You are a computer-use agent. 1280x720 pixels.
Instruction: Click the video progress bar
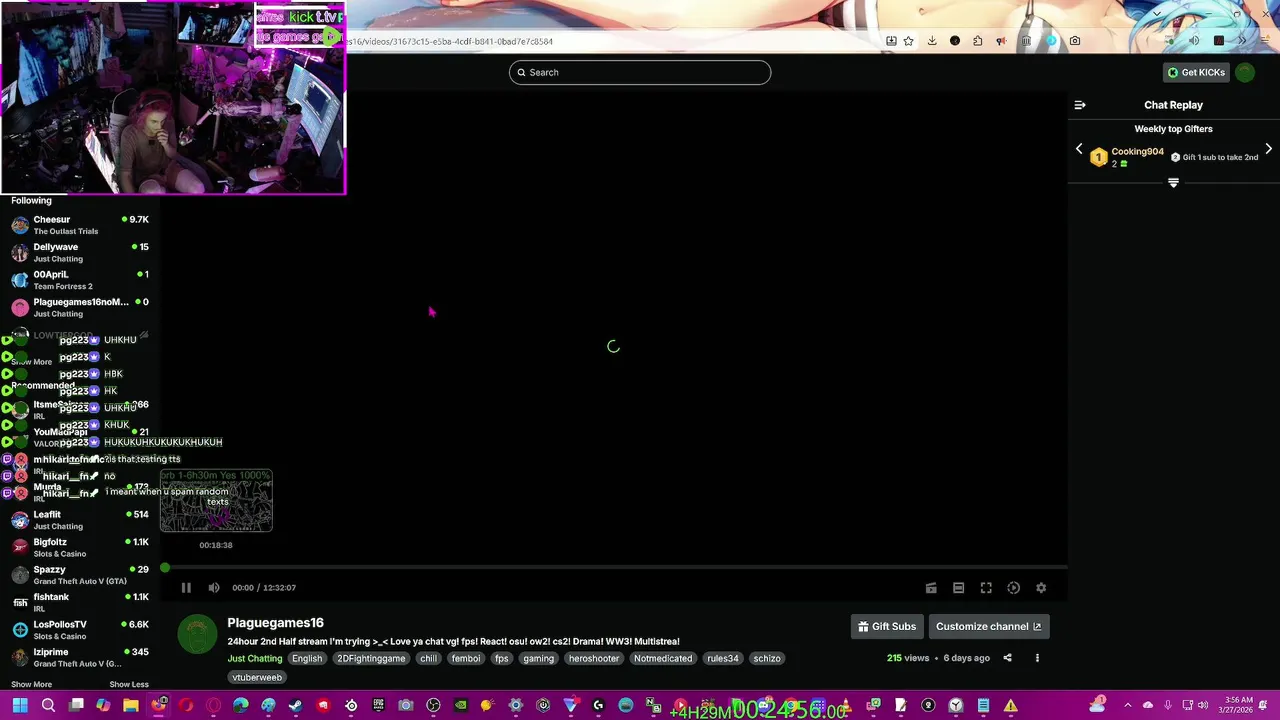point(614,568)
